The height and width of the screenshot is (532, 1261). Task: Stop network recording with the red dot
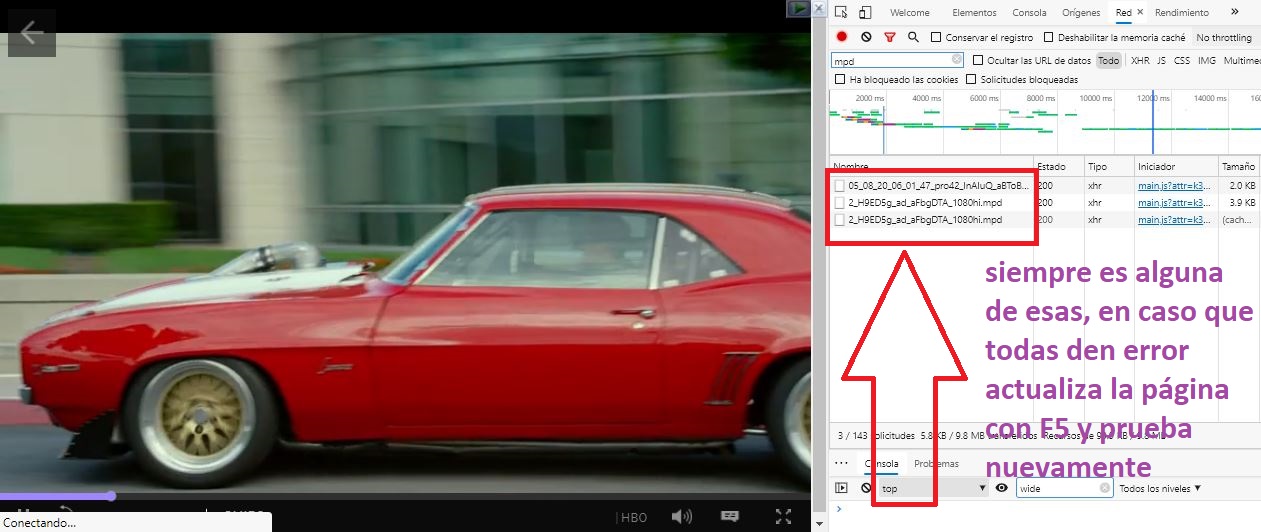tap(842, 37)
